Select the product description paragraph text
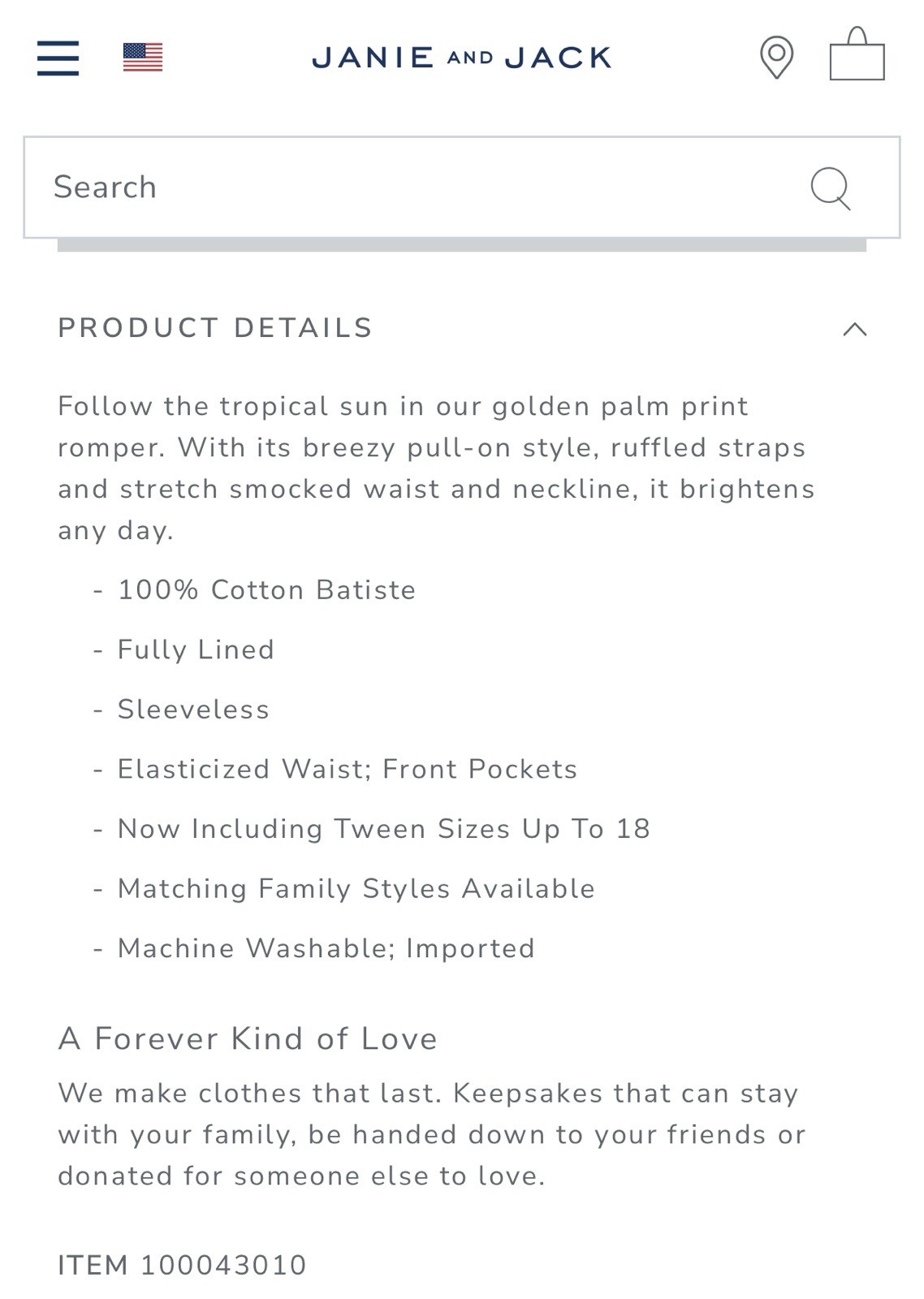This screenshot has height=1299, width=924. pos(436,468)
